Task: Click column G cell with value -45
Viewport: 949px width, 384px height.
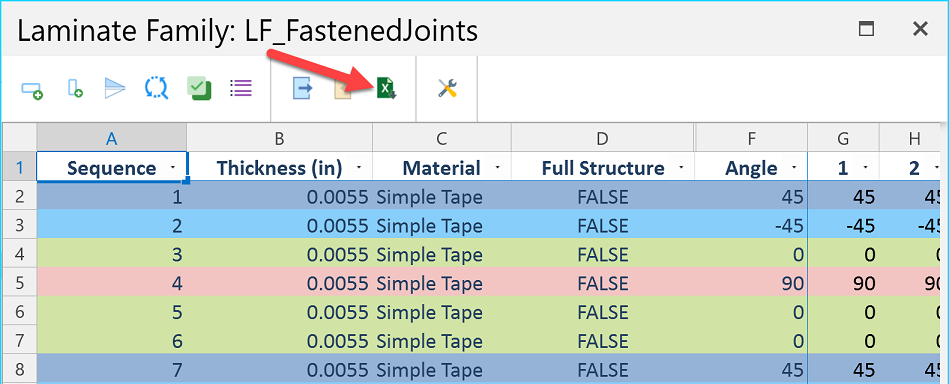Action: click(x=843, y=225)
